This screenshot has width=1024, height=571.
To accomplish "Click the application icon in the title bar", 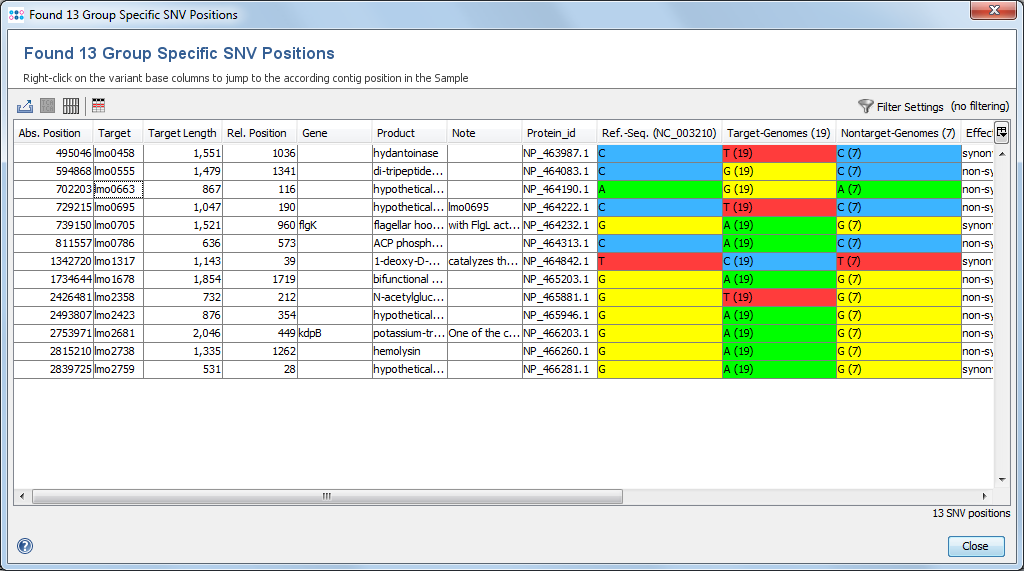I will point(15,15).
